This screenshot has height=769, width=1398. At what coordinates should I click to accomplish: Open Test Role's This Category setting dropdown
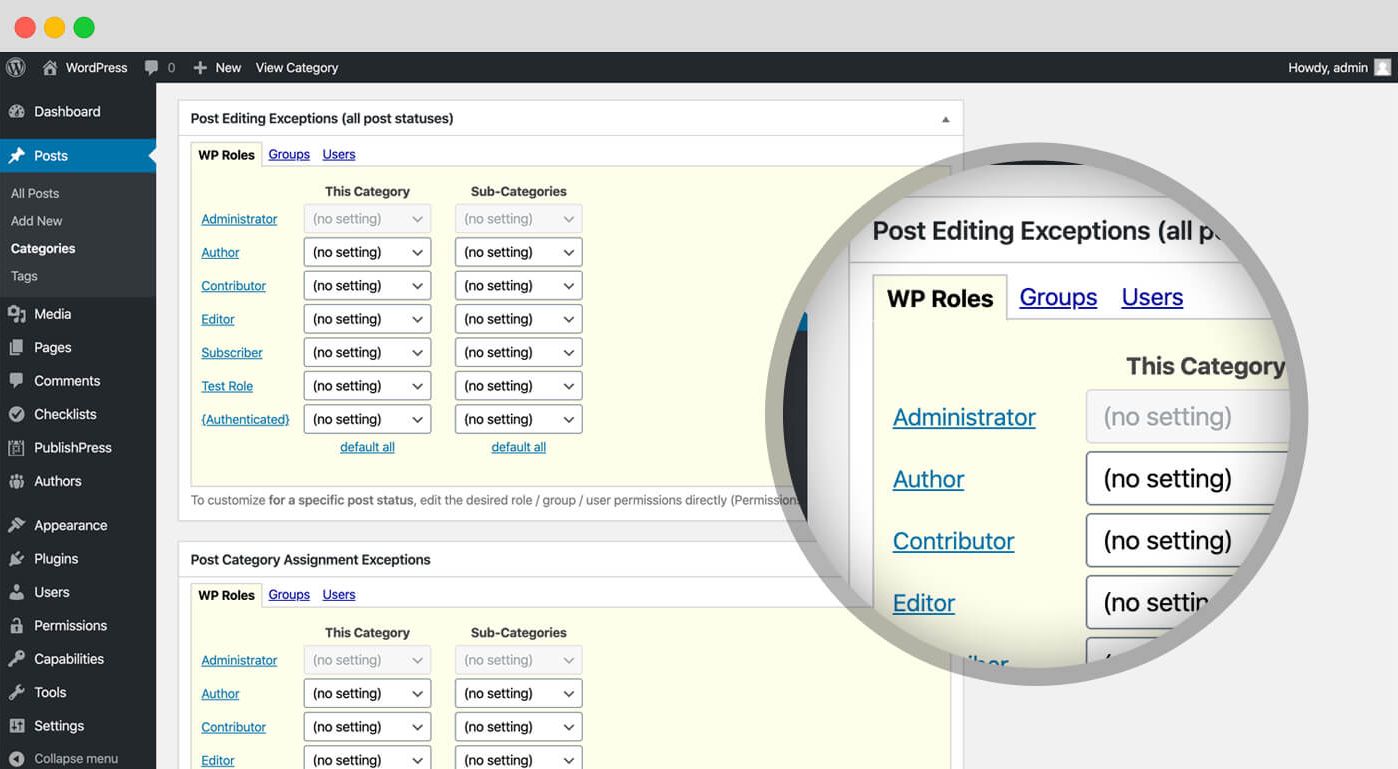point(367,386)
